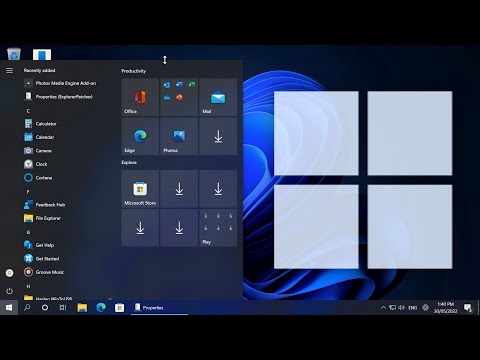
Task: Launch the Edge tile in Productivity
Action: coord(140,136)
